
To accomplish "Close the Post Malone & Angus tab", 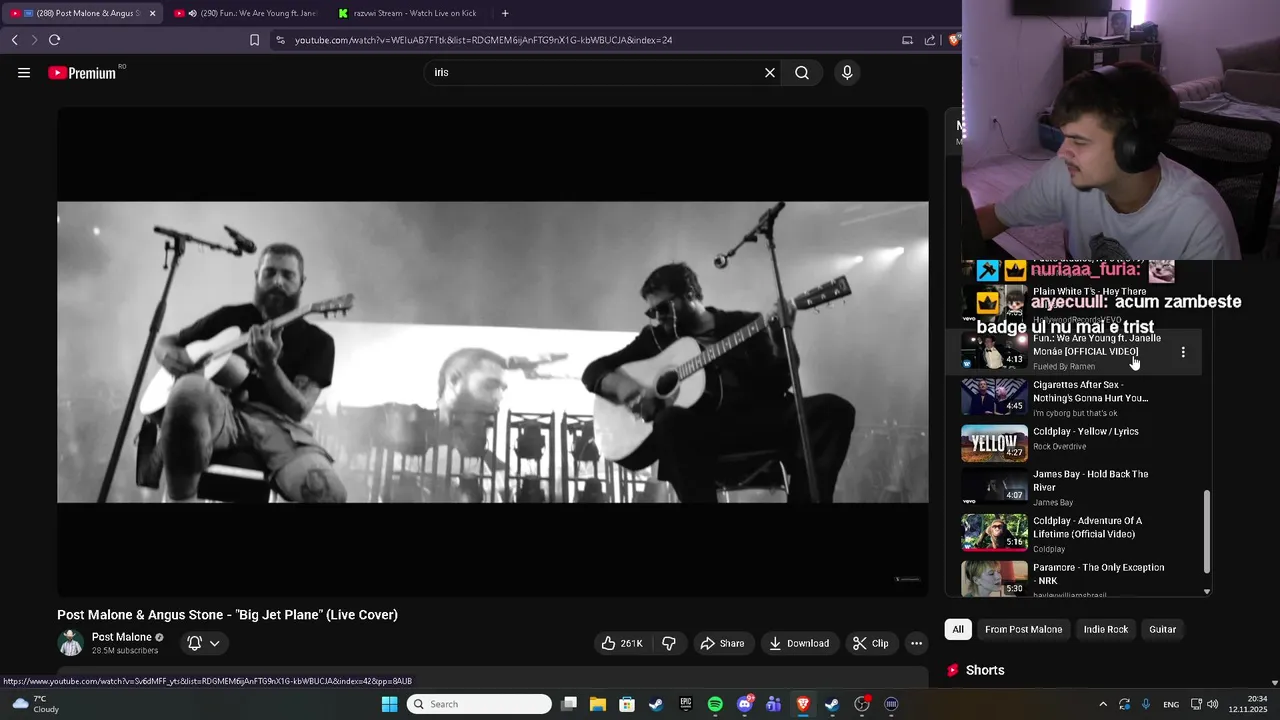I will [152, 13].
